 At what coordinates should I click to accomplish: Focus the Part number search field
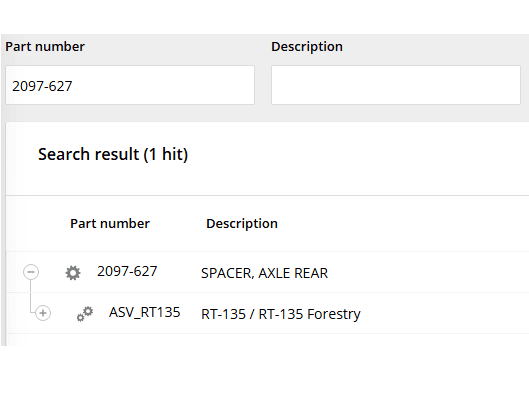130,85
